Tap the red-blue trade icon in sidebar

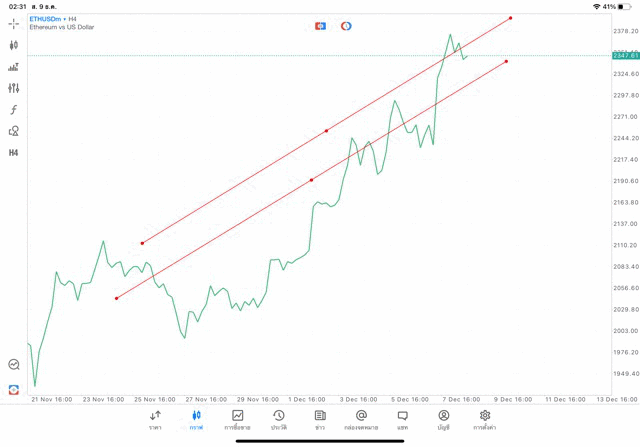(x=14, y=389)
